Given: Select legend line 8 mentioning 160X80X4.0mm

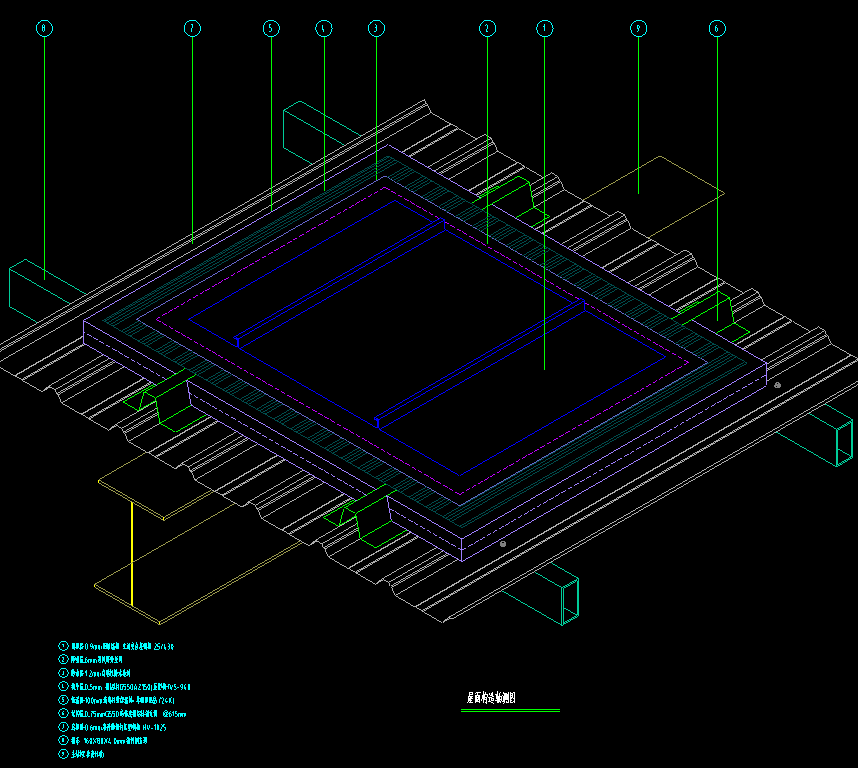Looking at the screenshot, I should pos(103,740).
